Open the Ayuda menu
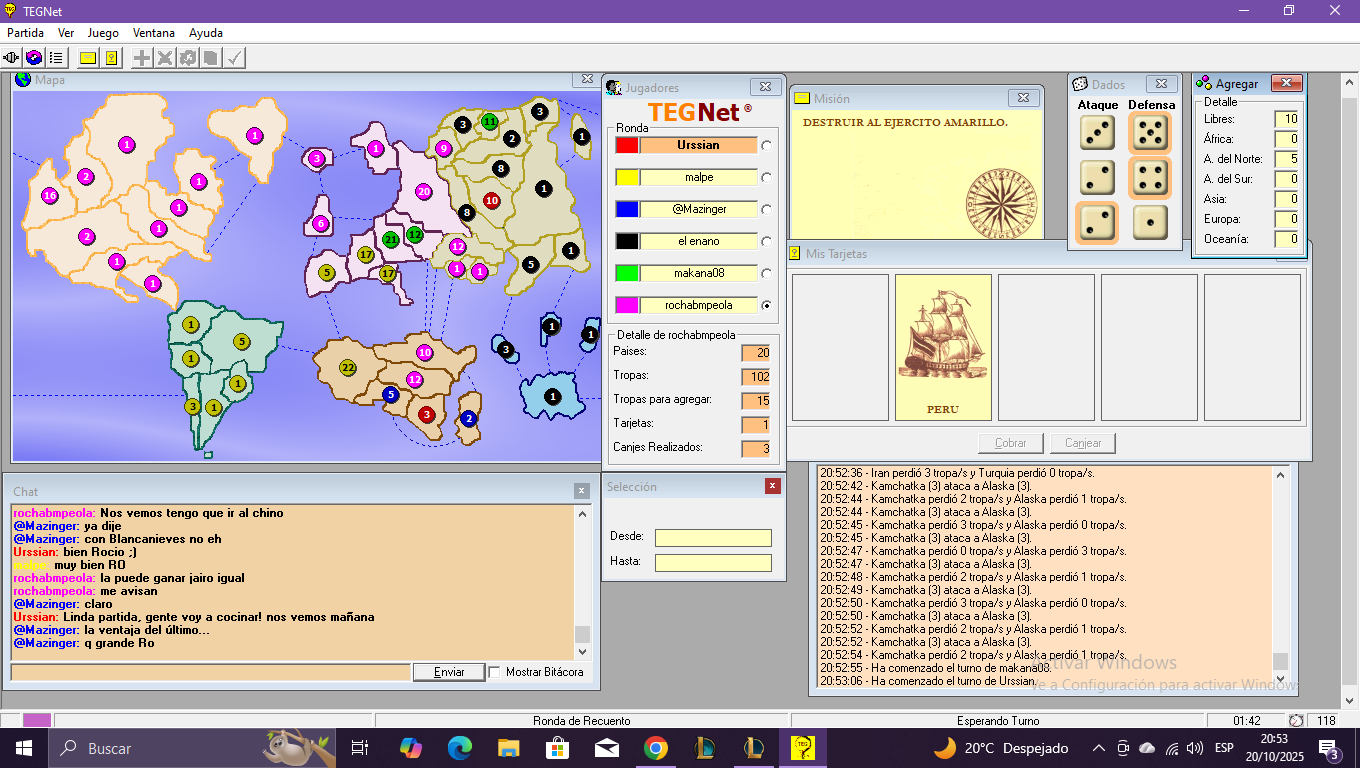1360x768 pixels. point(206,33)
